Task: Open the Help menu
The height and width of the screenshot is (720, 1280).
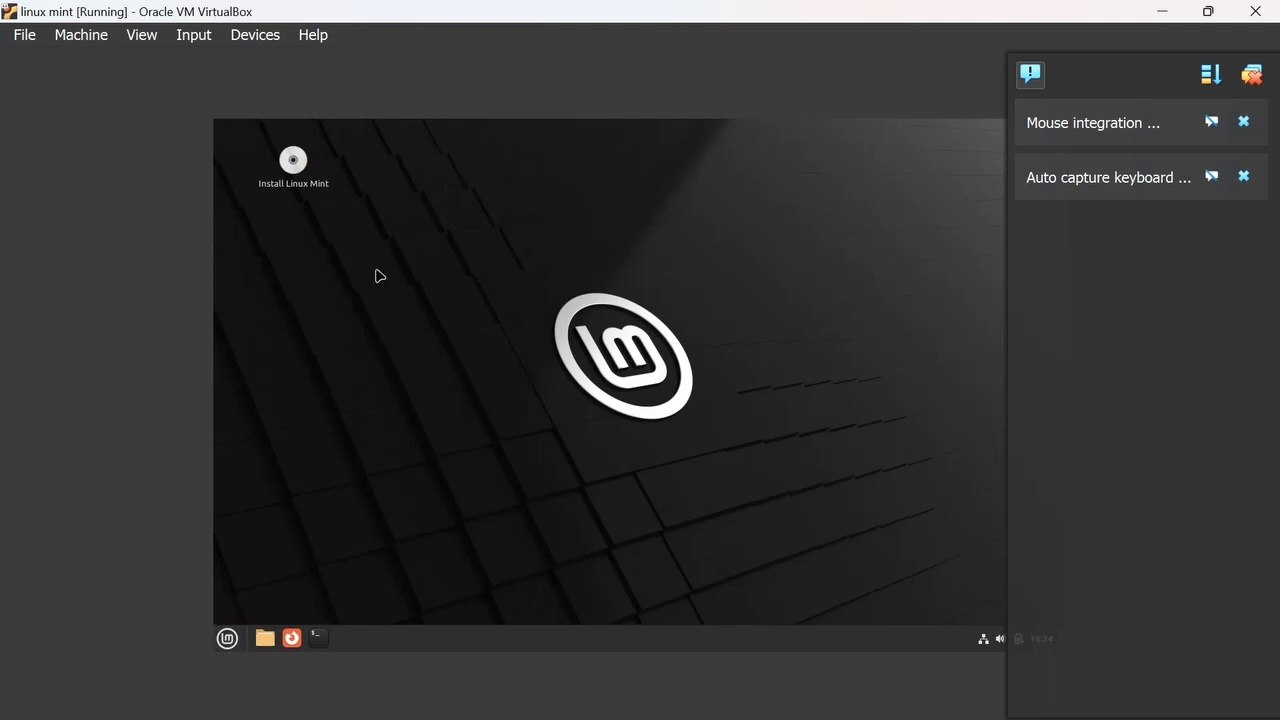Action: [x=313, y=35]
